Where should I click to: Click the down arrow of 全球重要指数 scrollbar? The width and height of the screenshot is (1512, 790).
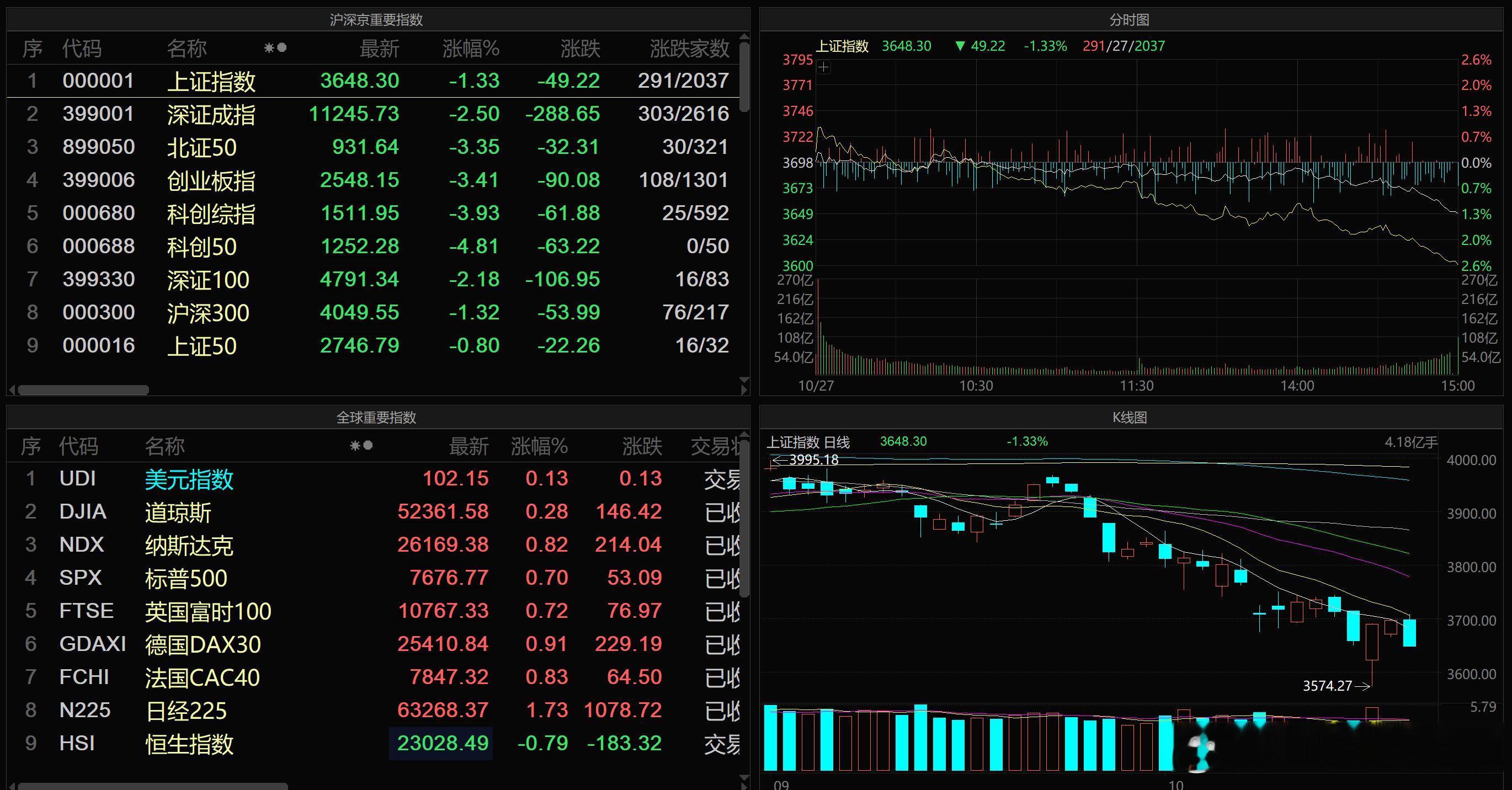click(x=744, y=778)
